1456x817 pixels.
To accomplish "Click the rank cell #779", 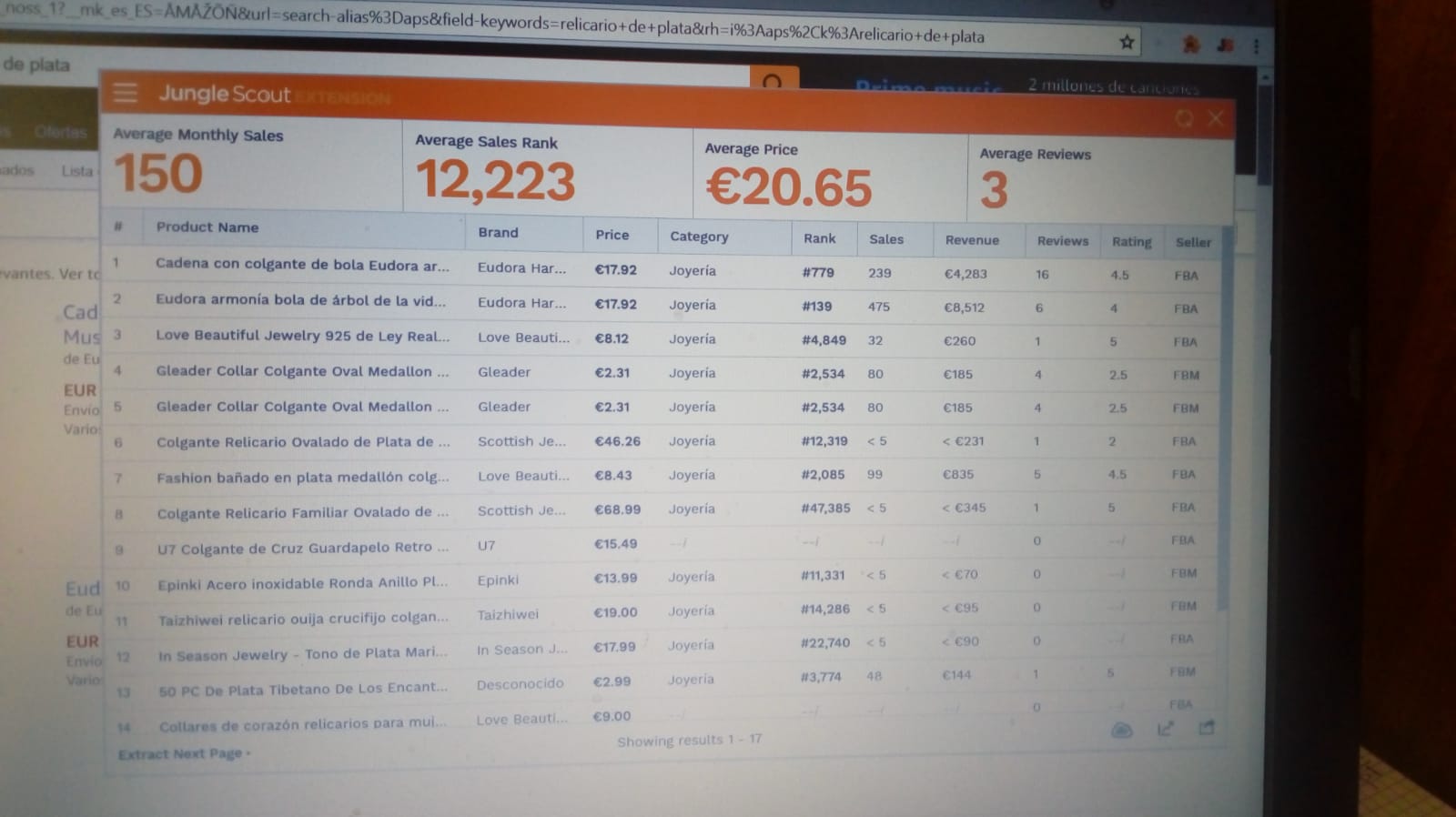I will tap(817, 272).
